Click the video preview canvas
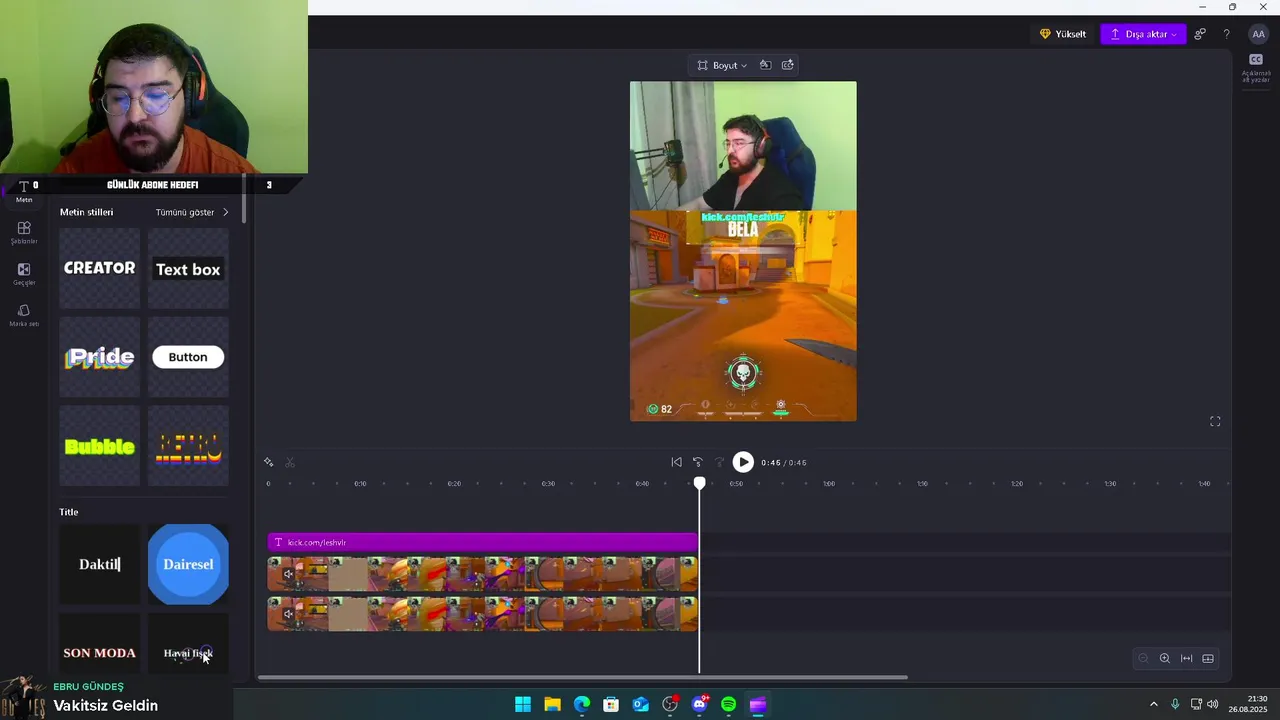Screen dimensions: 1280x720 pos(743,251)
